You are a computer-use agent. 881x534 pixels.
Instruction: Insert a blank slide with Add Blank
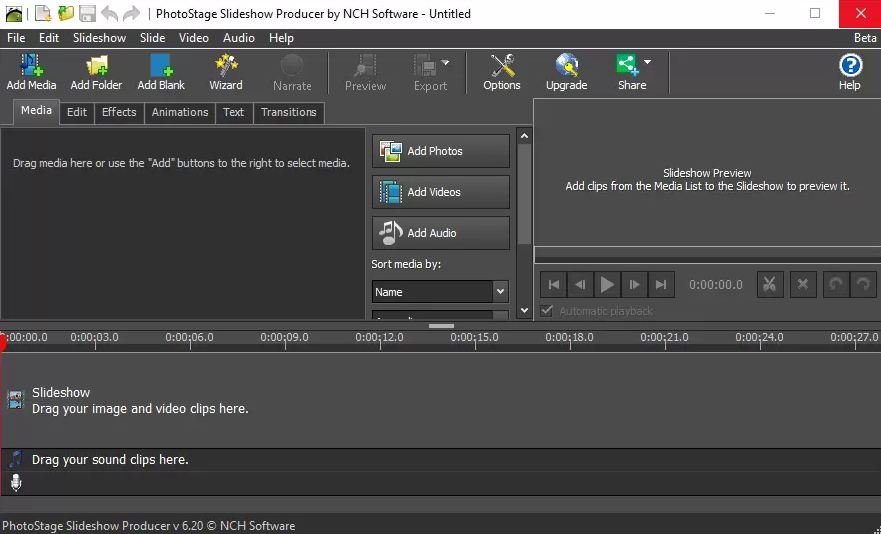161,71
